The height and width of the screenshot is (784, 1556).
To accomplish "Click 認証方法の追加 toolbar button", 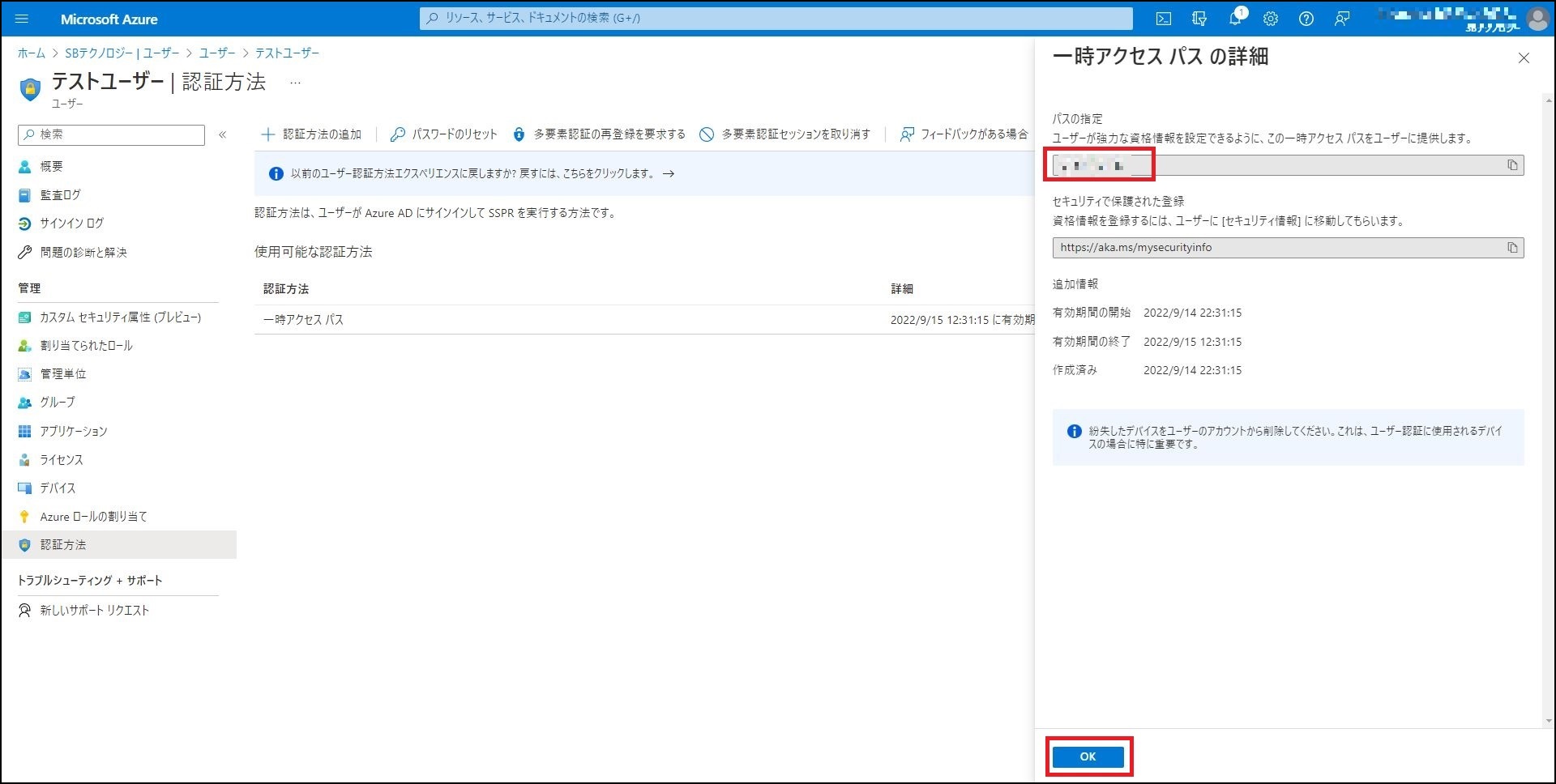I will [x=311, y=134].
